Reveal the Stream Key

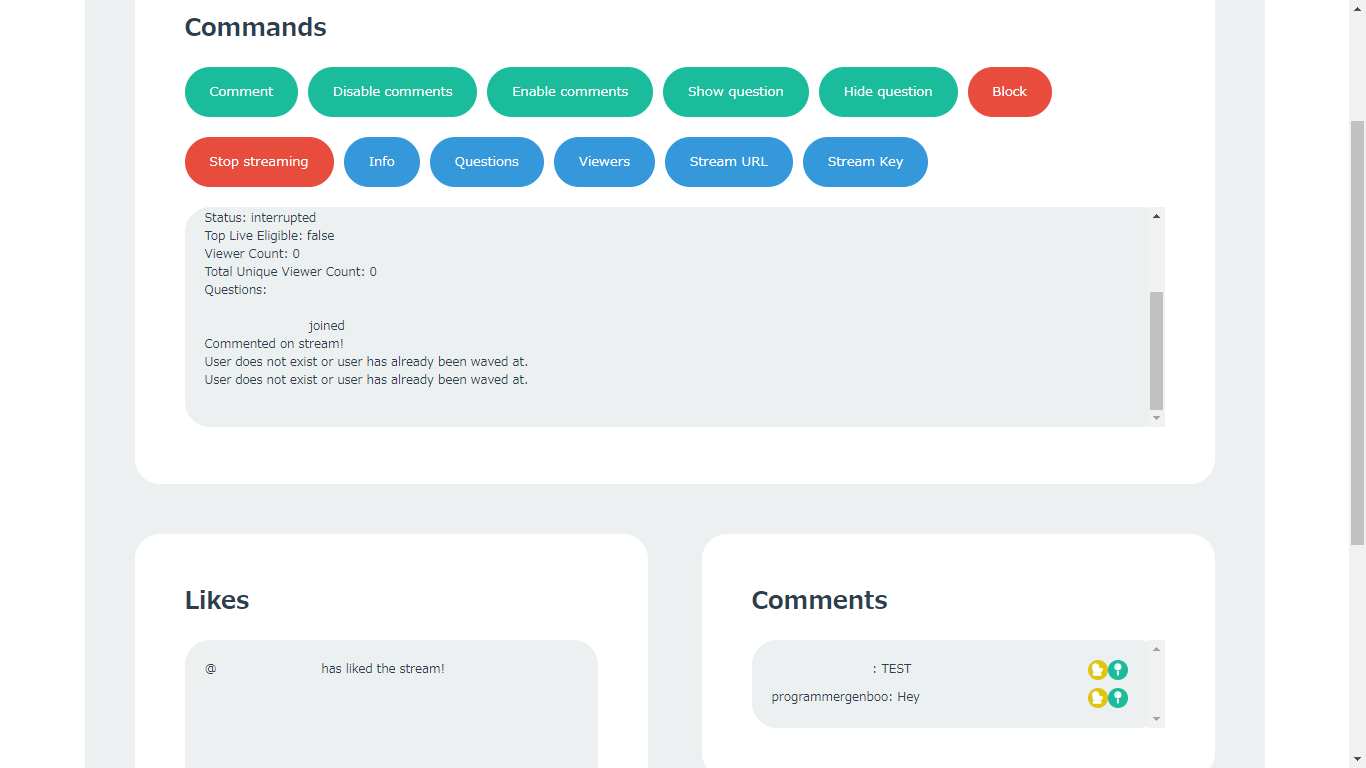click(x=865, y=162)
